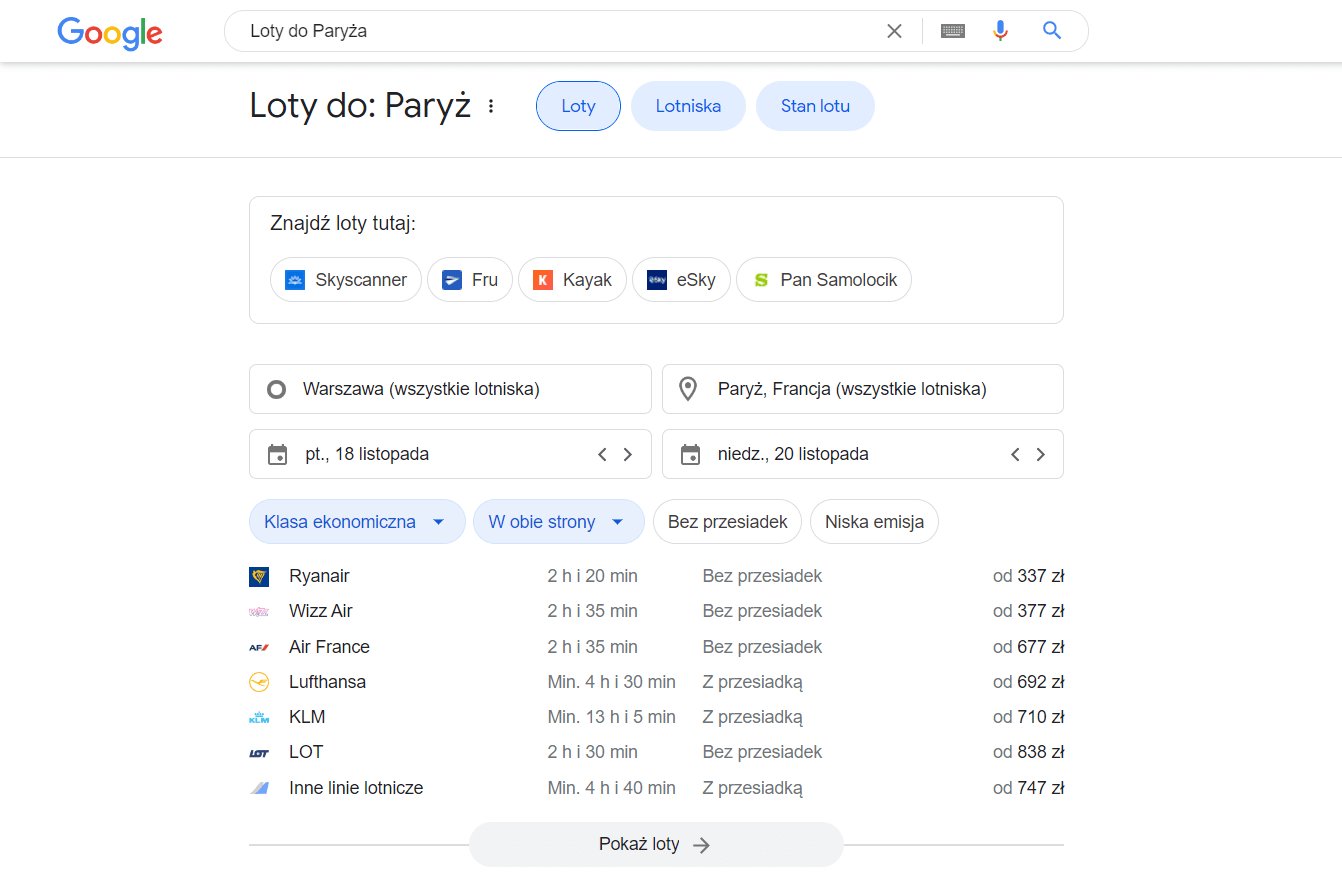This screenshot has height=873, width=1342.
Task: Click the KLM airline logo
Action: (x=259, y=717)
